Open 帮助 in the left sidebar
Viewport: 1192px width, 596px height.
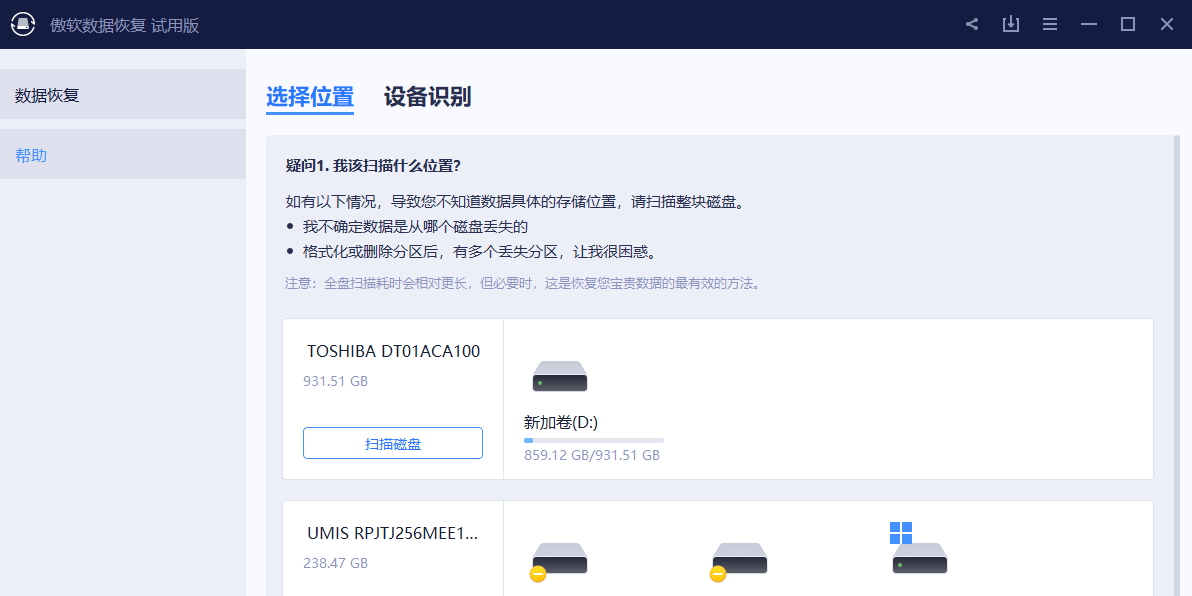pyautogui.click(x=30, y=153)
